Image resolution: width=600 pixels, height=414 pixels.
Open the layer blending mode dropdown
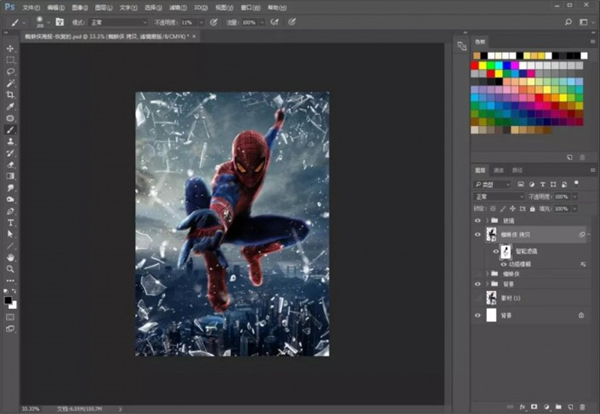498,196
